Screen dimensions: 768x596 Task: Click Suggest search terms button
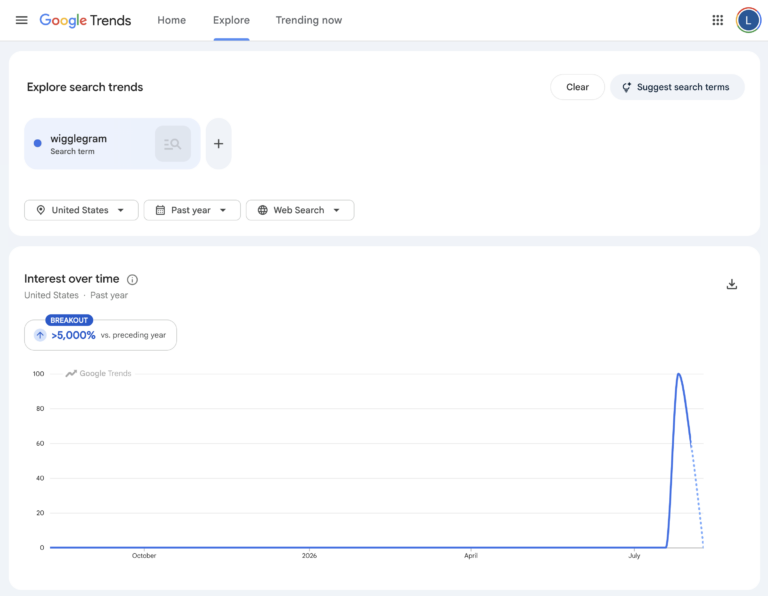point(677,87)
